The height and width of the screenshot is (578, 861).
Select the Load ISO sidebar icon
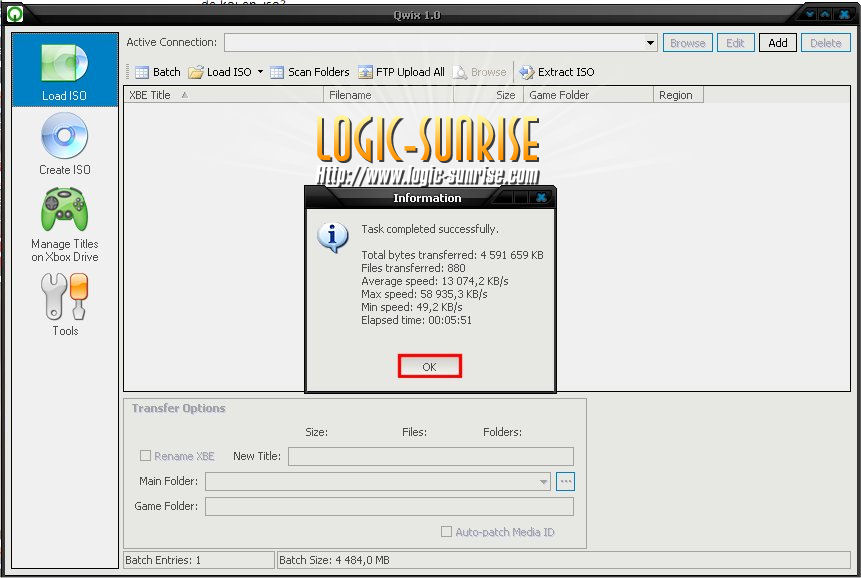tap(64, 70)
